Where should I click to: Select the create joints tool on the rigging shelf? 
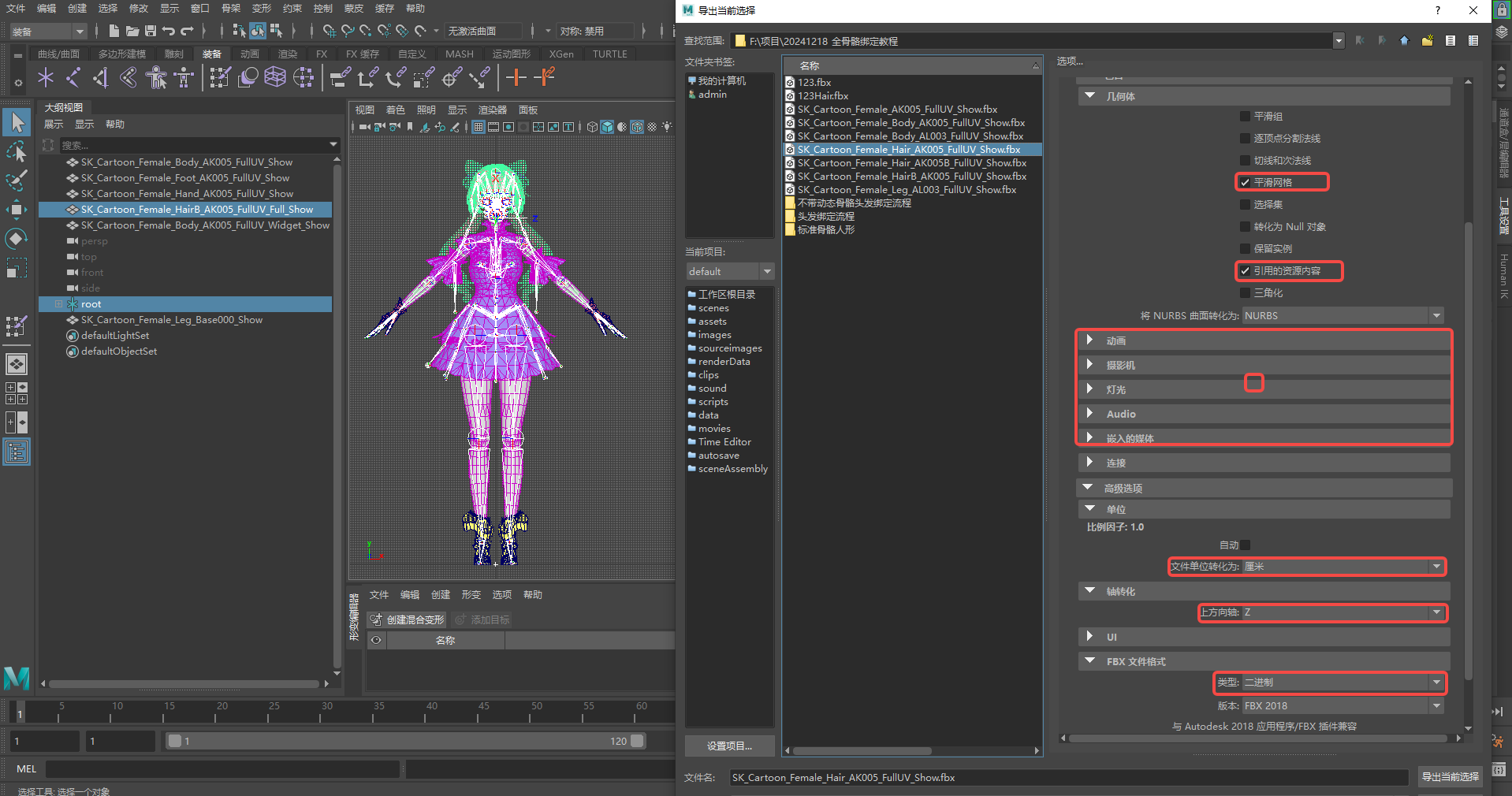pyautogui.click(x=73, y=77)
